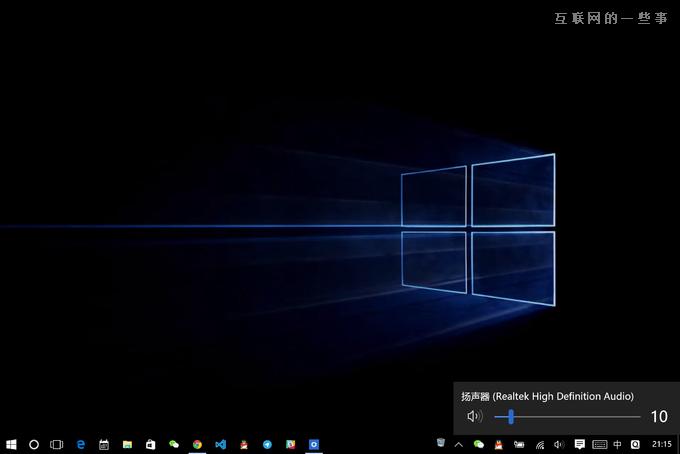Click the blue volume slider thumb
This screenshot has width=680, height=454.
[511, 417]
